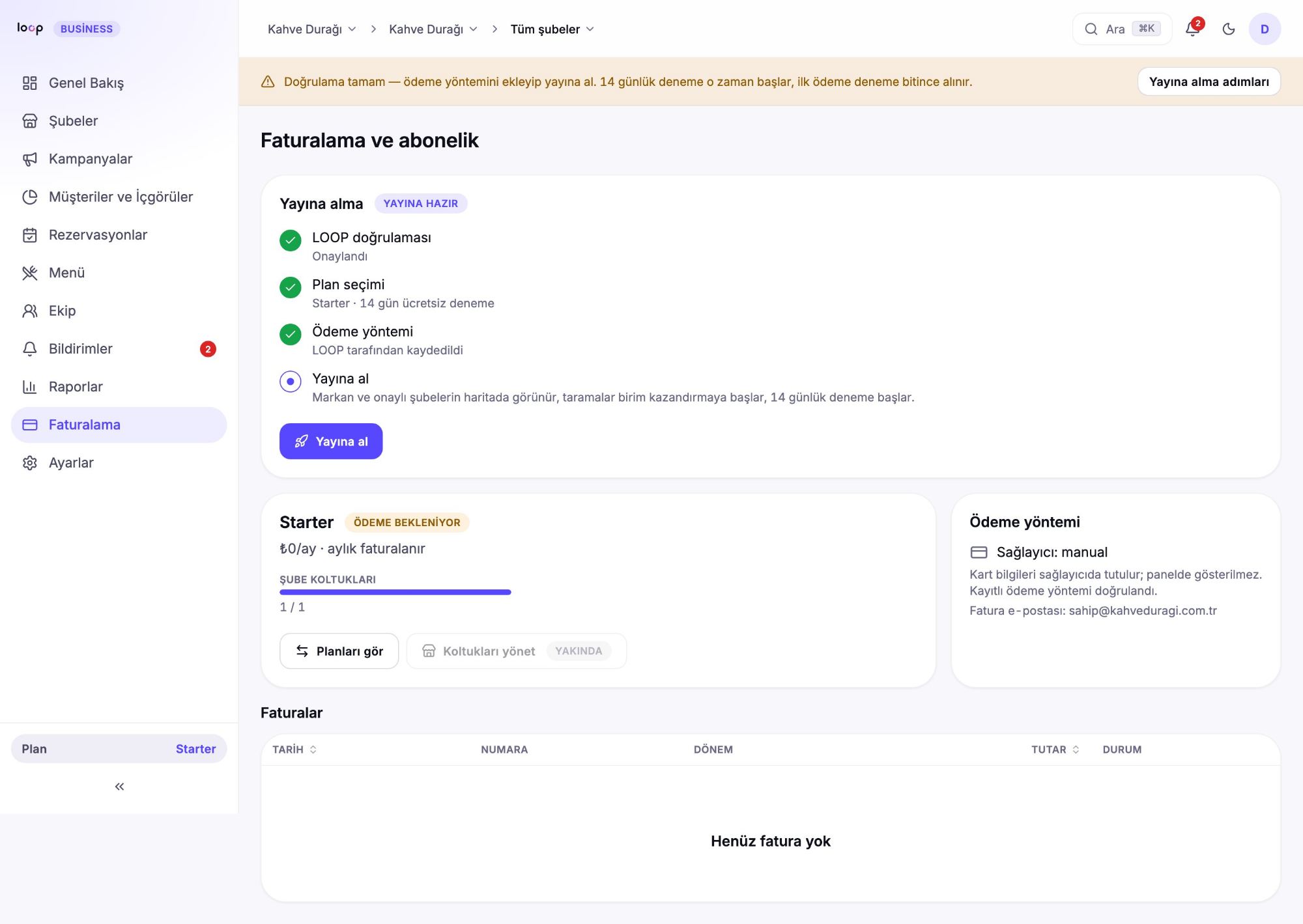This screenshot has height=924, width=1303.
Task: Click the Faturalama credit card icon in sidebar
Action: [30, 425]
